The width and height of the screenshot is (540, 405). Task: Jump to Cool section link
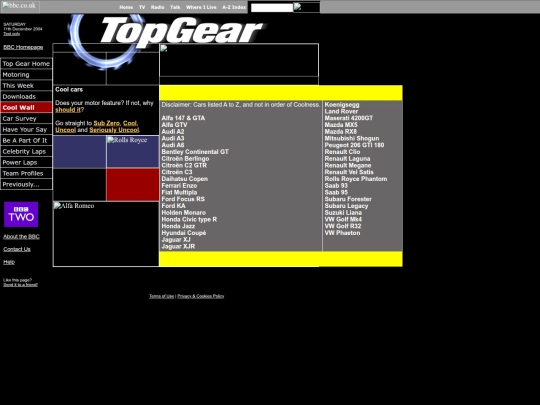[130, 123]
